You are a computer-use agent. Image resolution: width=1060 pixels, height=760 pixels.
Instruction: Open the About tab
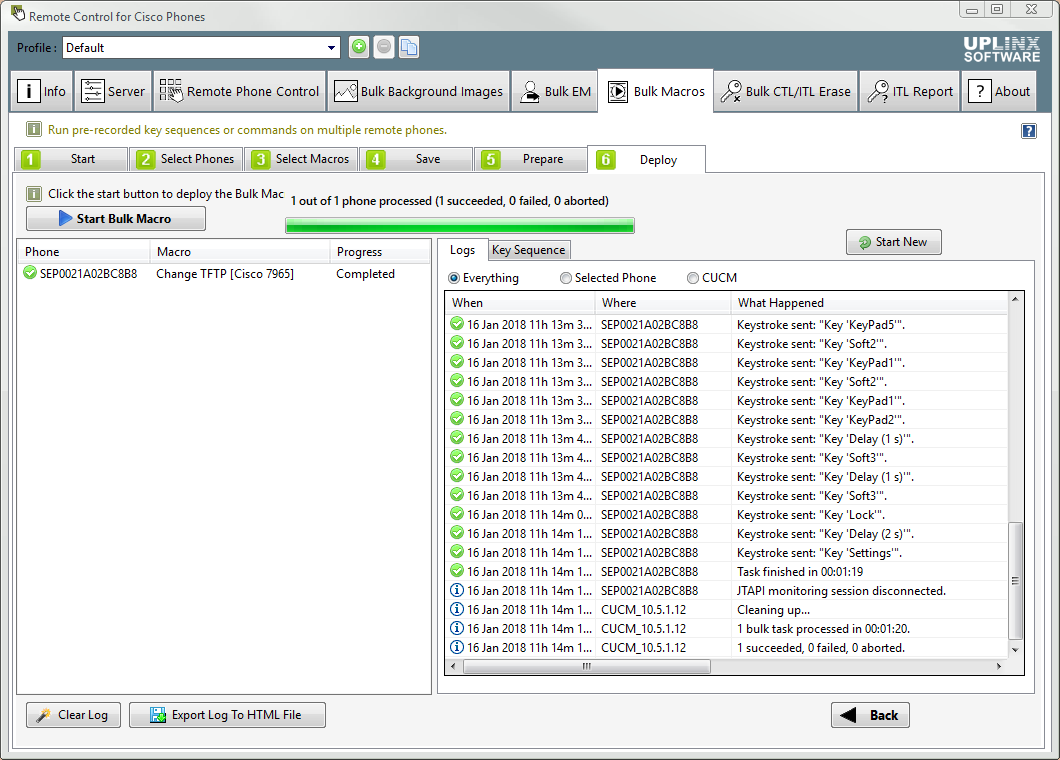pos(998,91)
